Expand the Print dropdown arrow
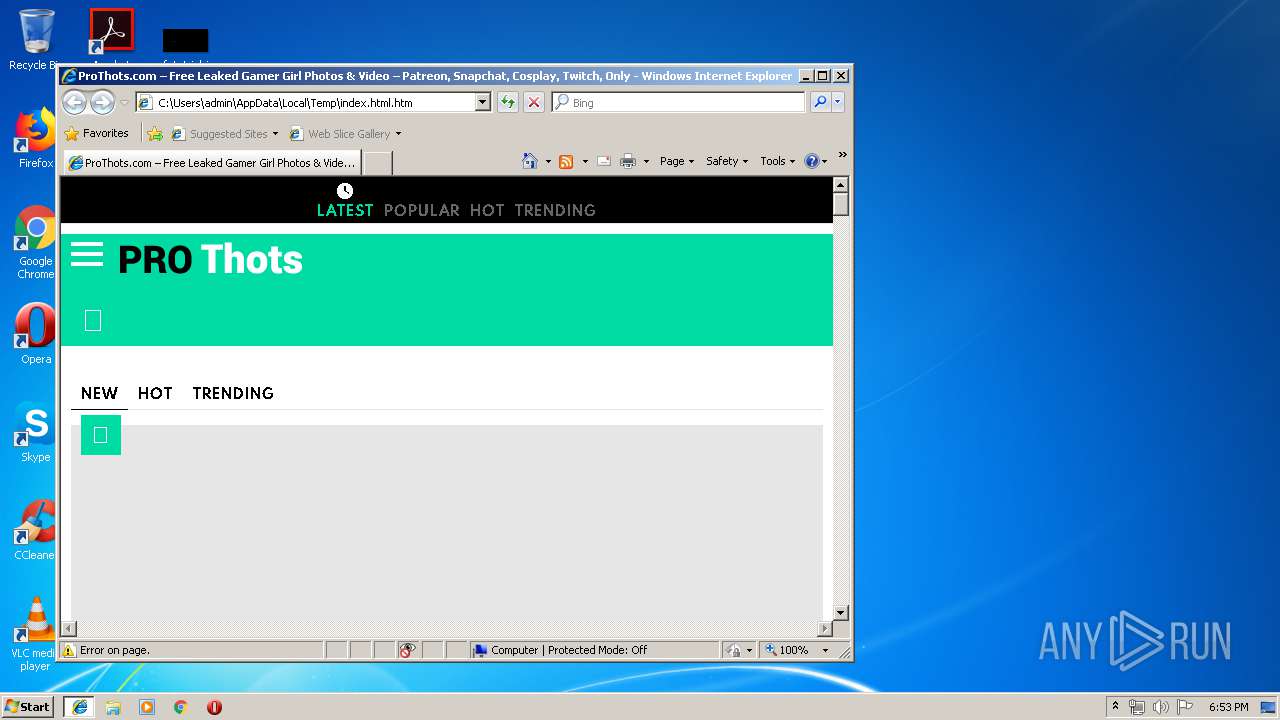 [x=646, y=161]
